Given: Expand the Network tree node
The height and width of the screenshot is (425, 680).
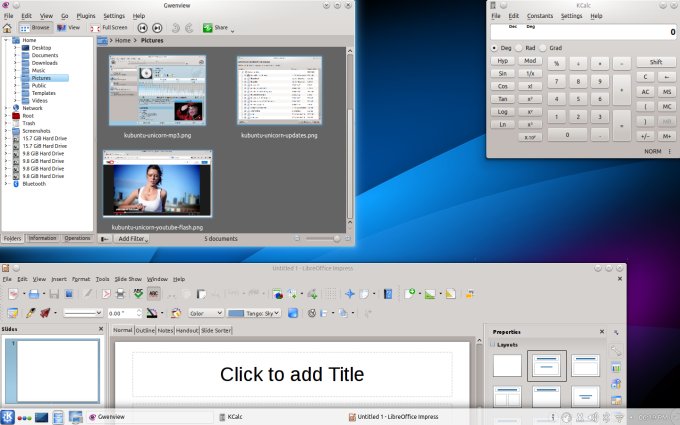Looking at the screenshot, I should 5,108.
